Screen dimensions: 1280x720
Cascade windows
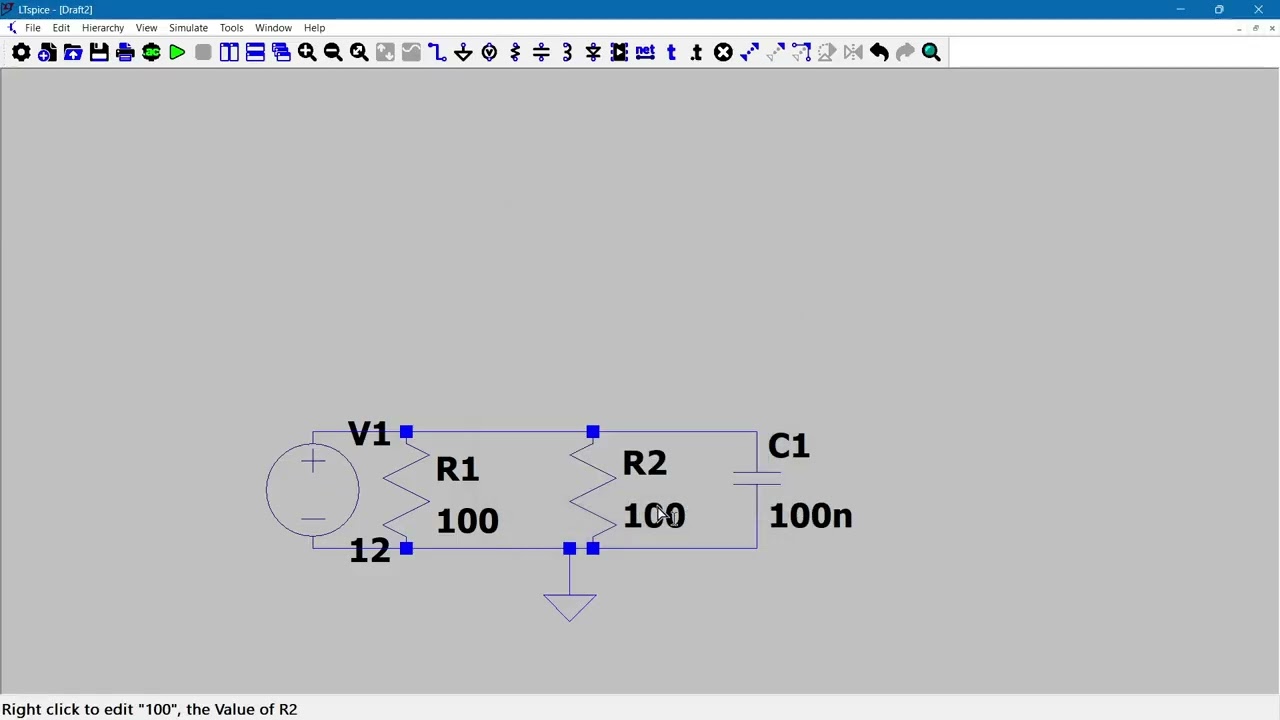pyautogui.click(x=281, y=52)
